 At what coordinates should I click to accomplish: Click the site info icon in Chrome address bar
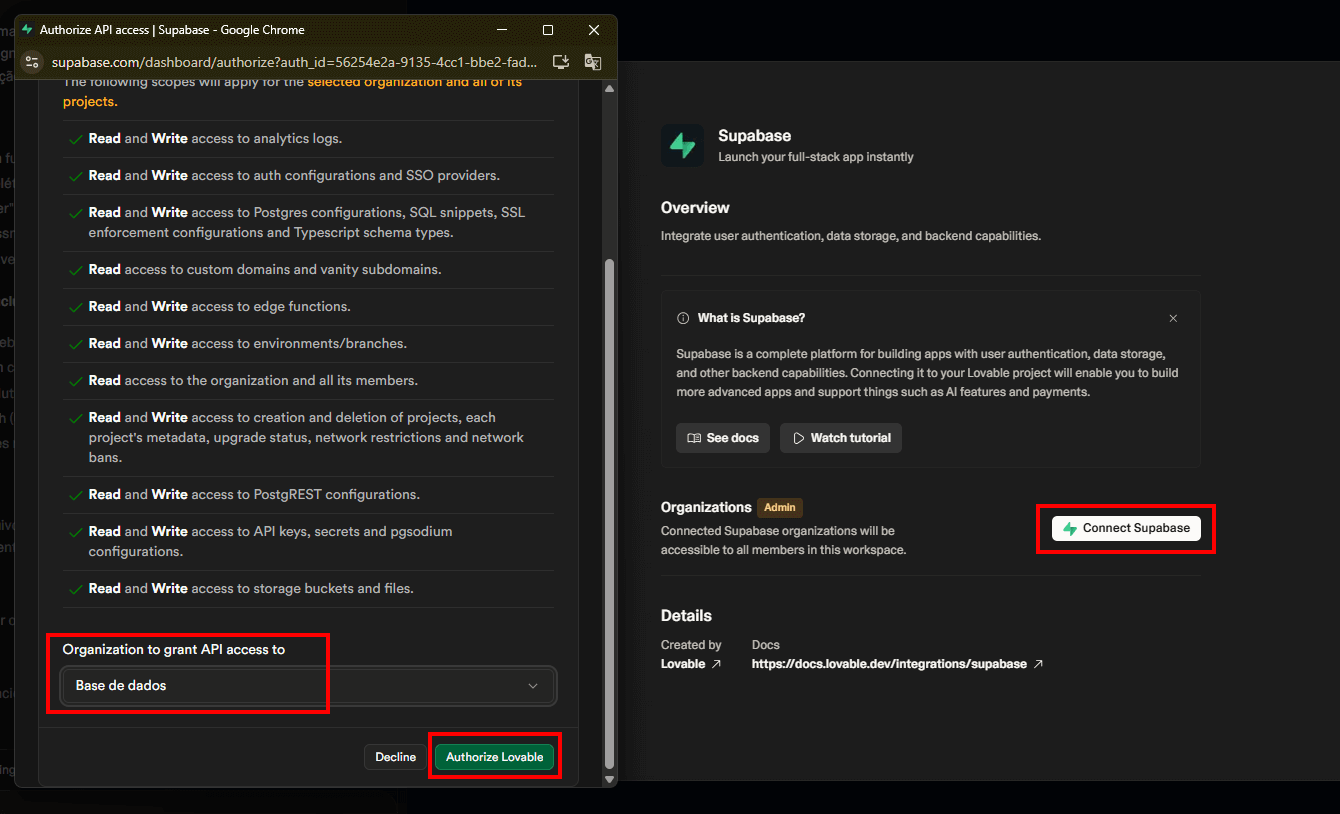click(32, 62)
